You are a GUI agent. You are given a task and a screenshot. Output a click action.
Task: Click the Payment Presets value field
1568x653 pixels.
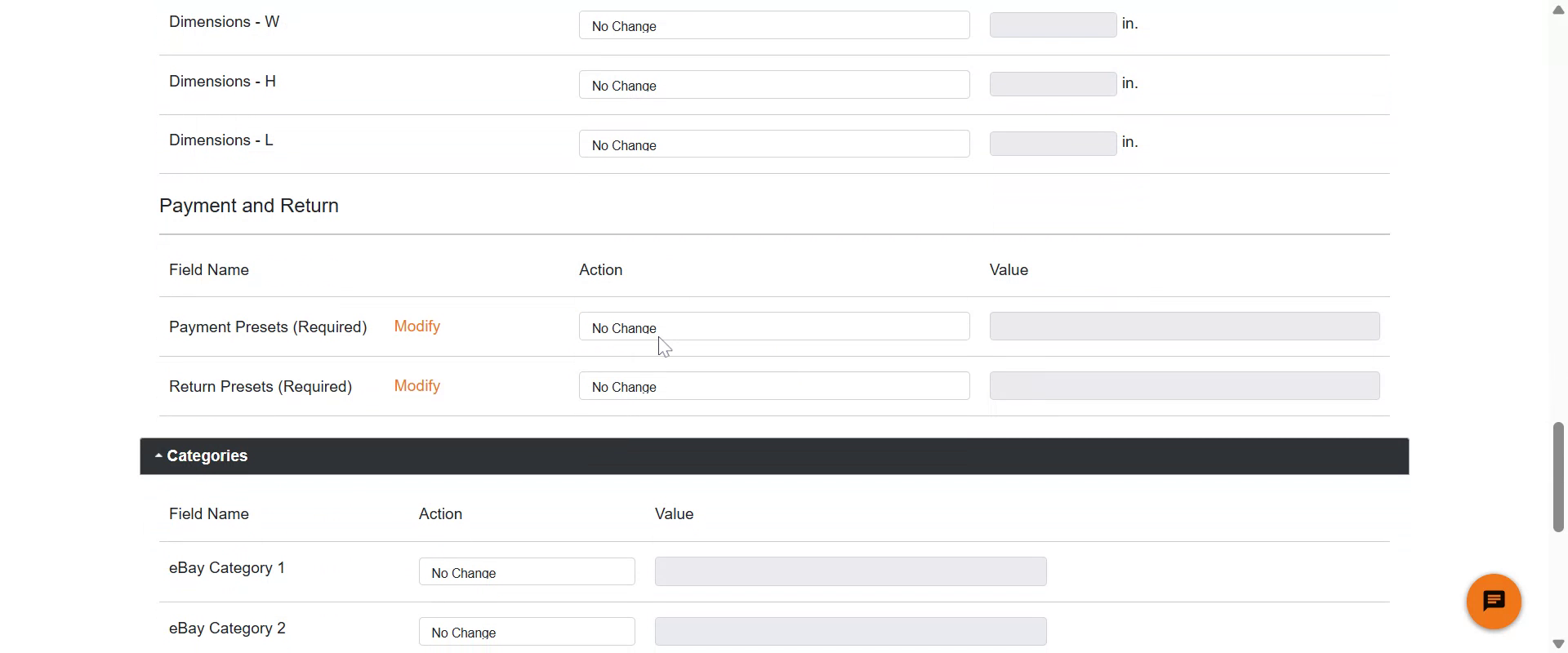pos(1183,326)
